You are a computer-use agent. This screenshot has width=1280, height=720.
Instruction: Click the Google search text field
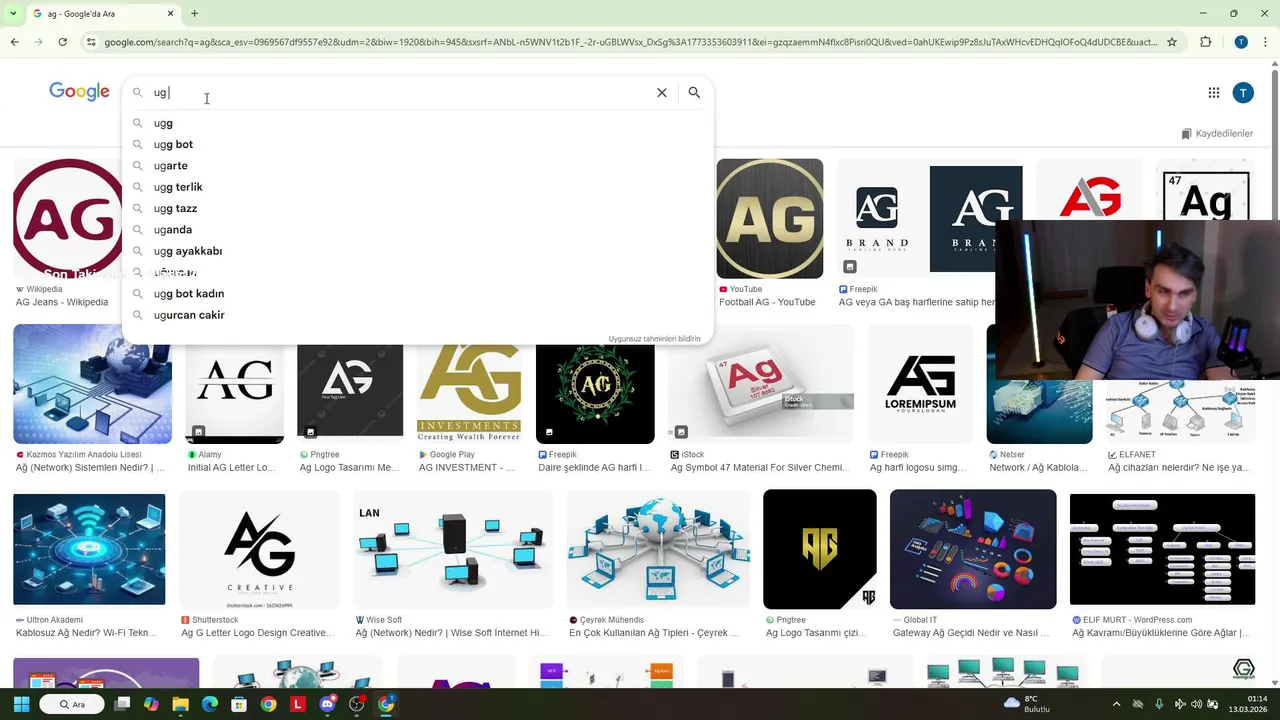click(400, 92)
